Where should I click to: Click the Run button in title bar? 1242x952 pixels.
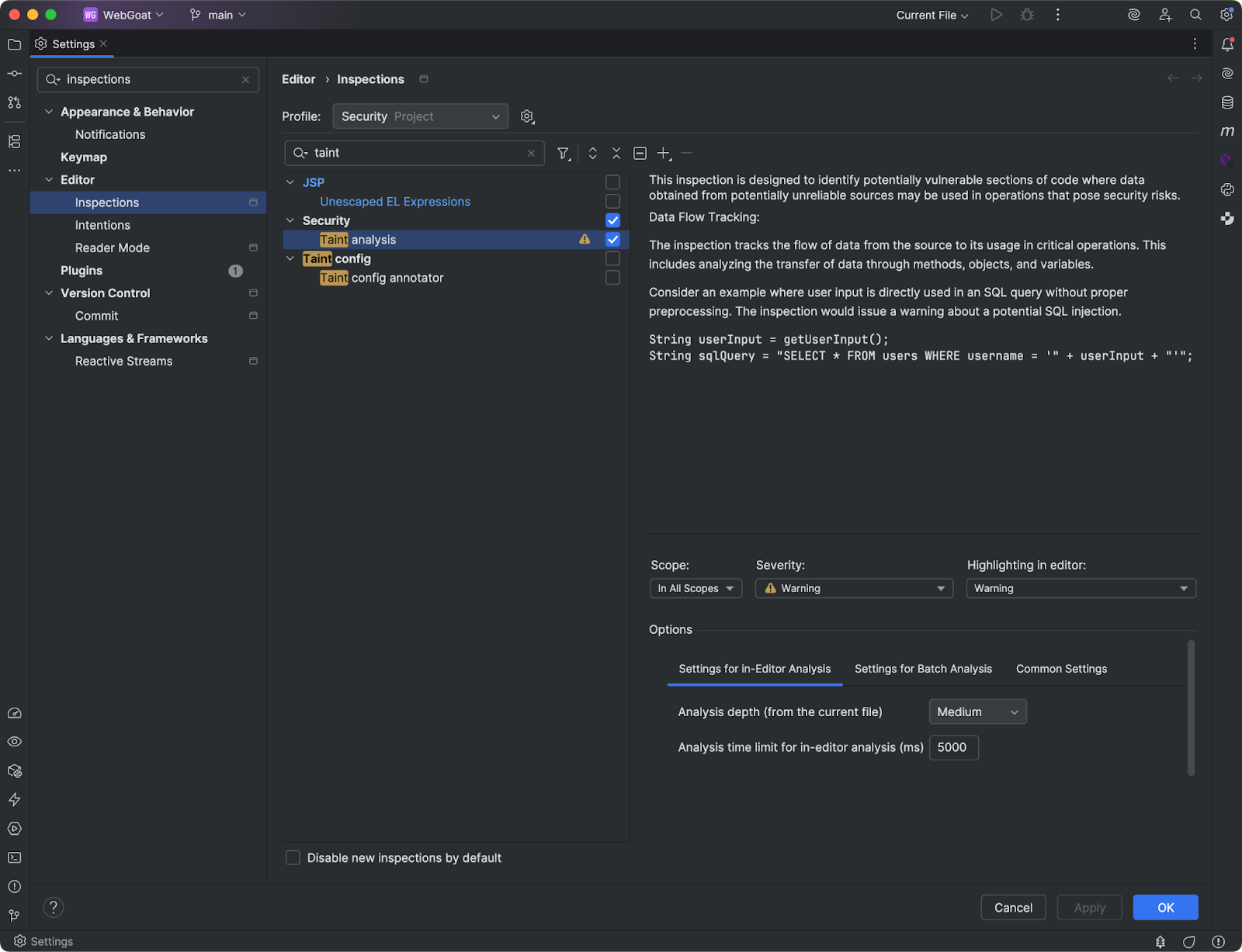point(996,15)
